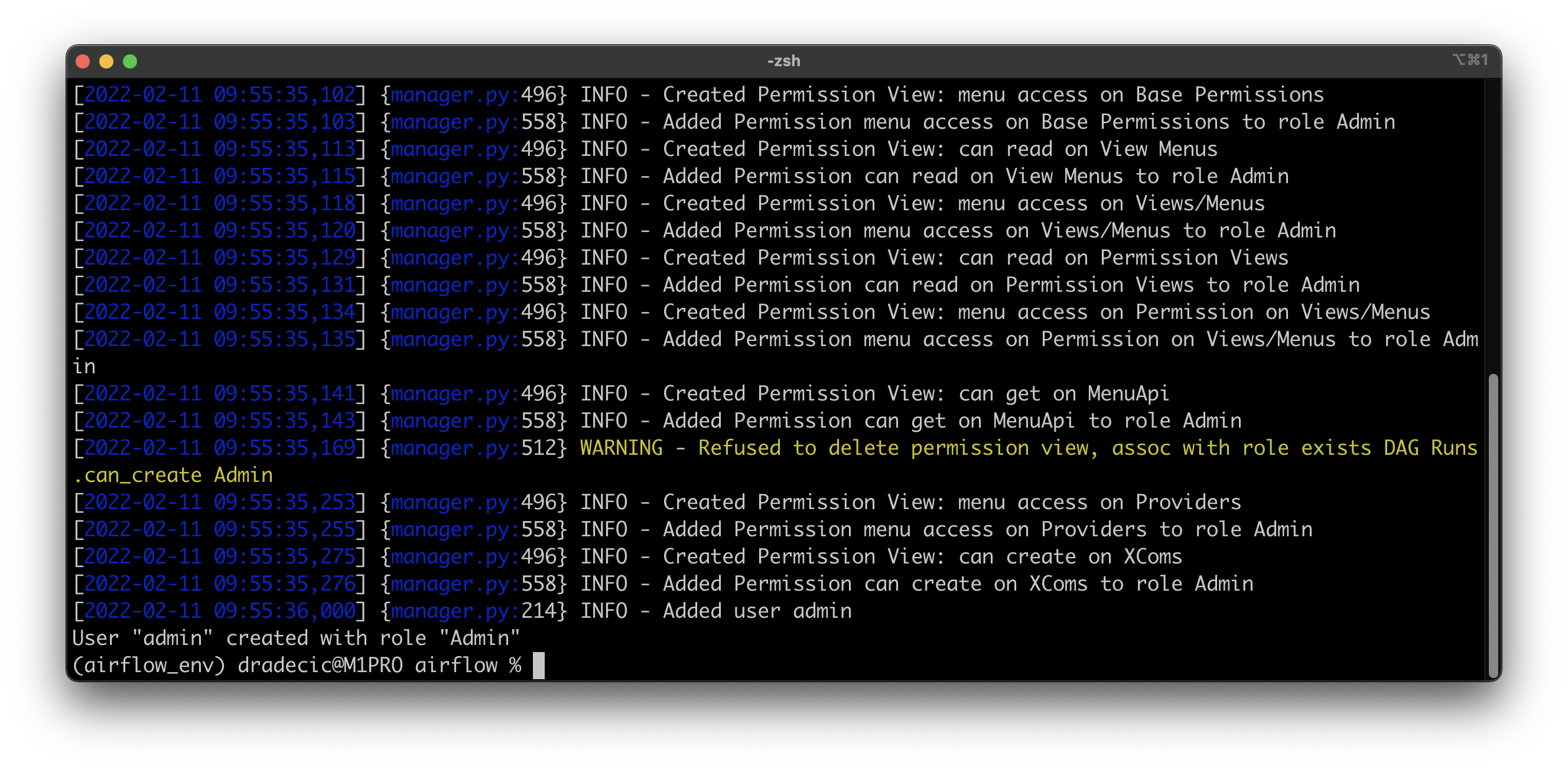1568x769 pixels.
Task: Click the blinking terminal cursor block
Action: tap(538, 664)
